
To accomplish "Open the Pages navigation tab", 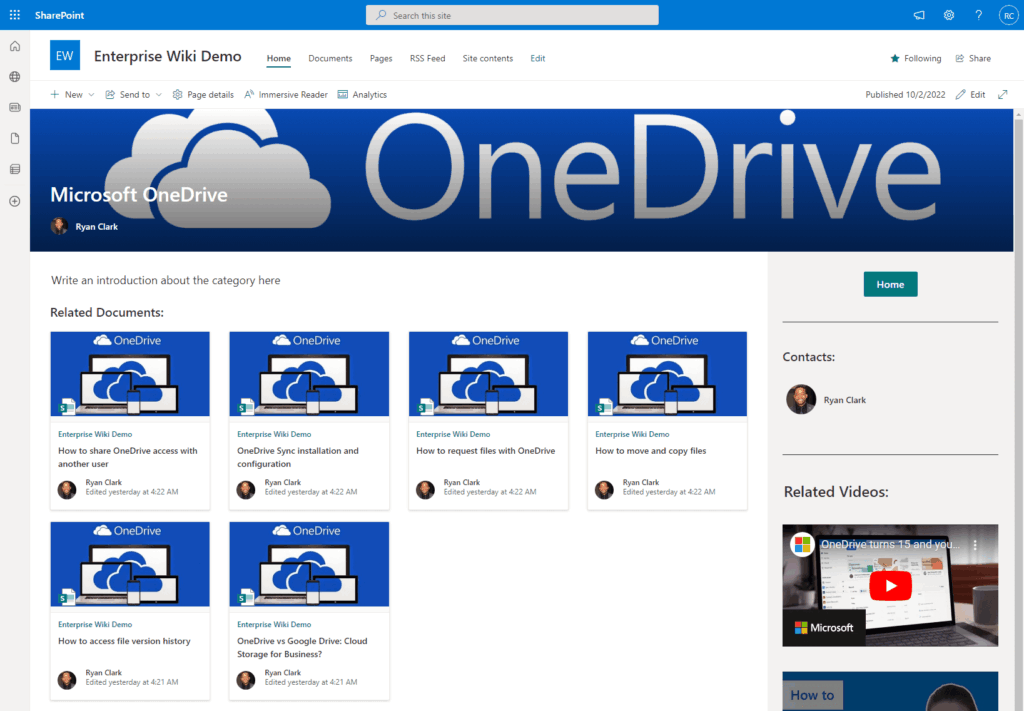I will pos(381,58).
